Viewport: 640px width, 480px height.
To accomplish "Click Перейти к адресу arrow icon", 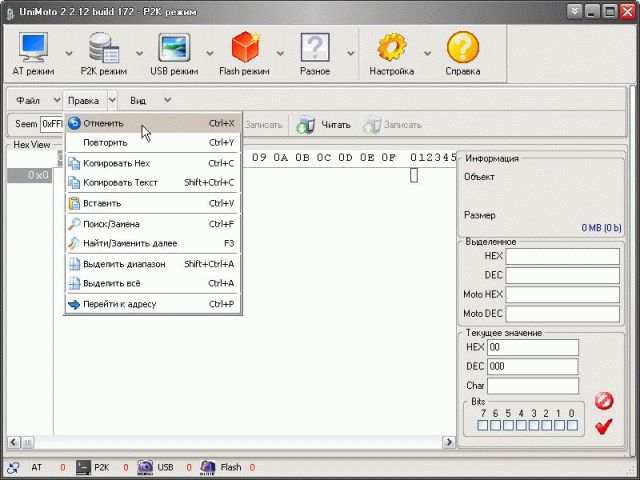I will 74,304.
